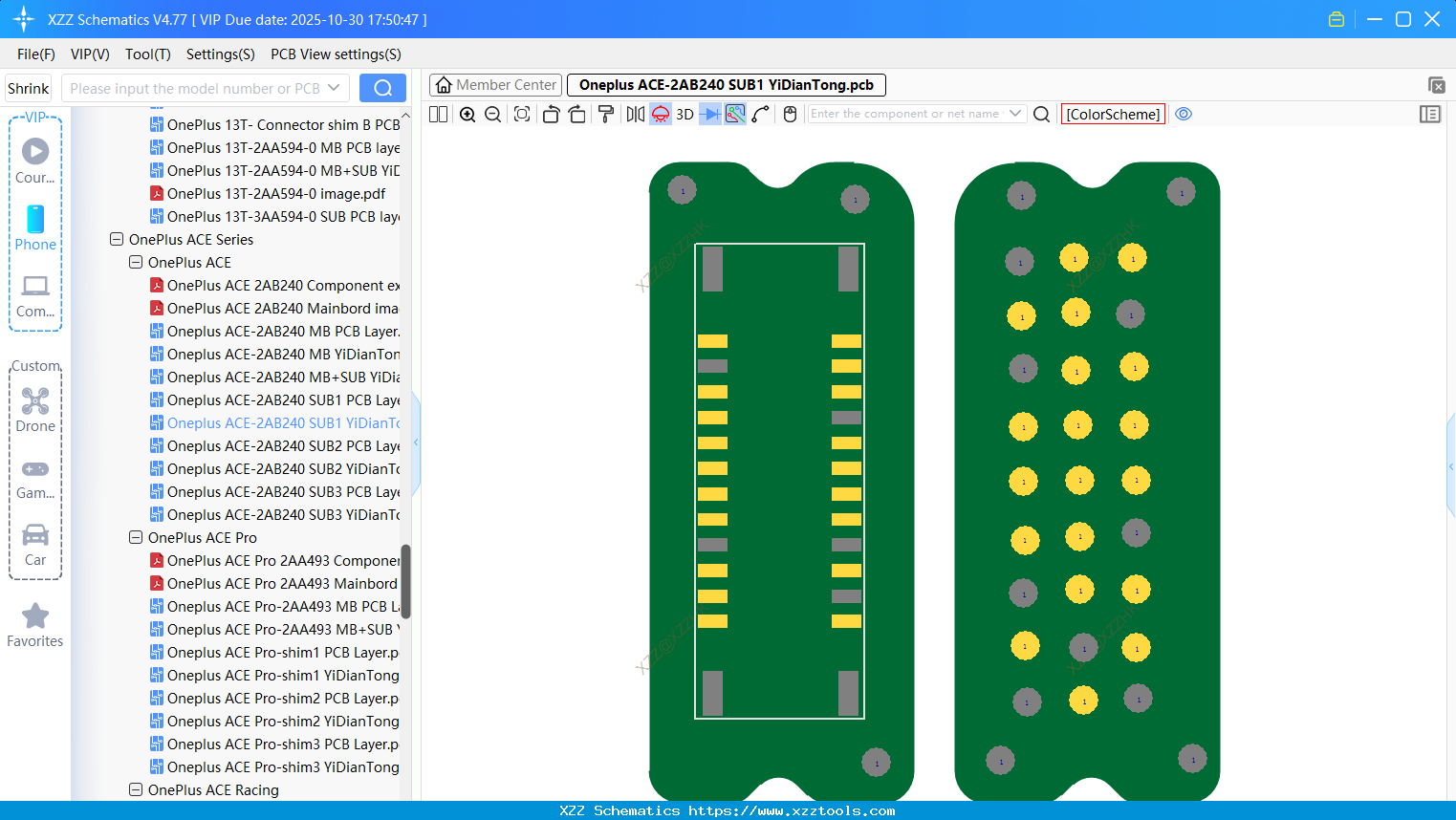Select the Drone category in the sidebar
This screenshot has width=1456, height=820.
[35, 409]
